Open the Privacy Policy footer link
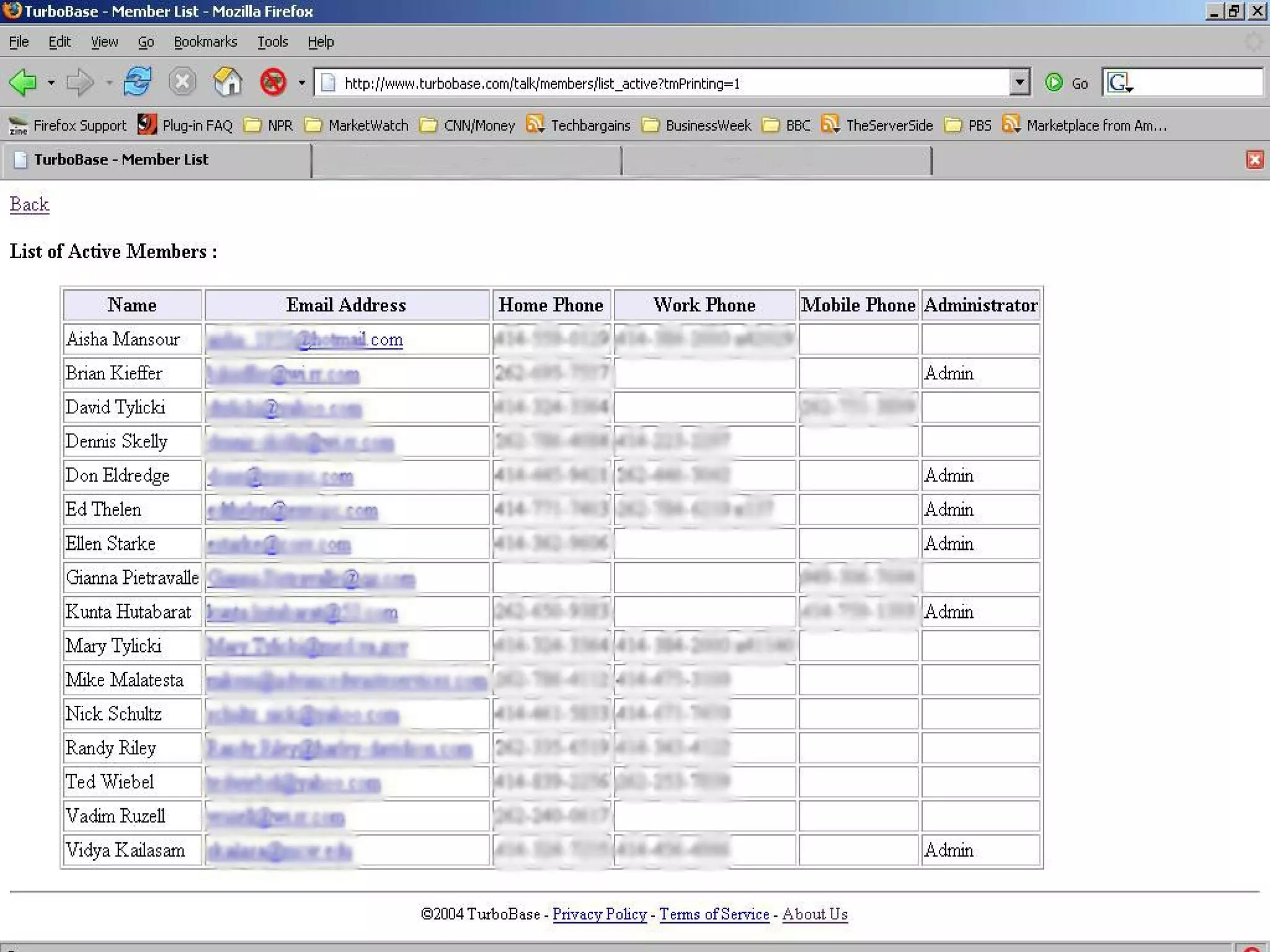 (599, 914)
